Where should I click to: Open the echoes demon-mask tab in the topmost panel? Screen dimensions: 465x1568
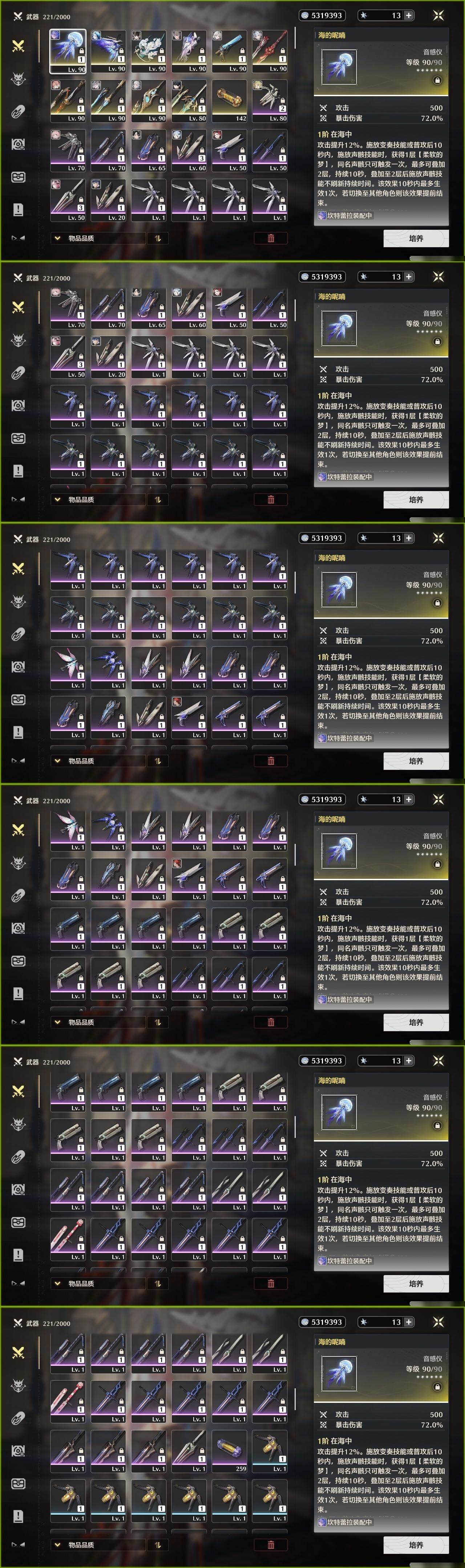18,78
